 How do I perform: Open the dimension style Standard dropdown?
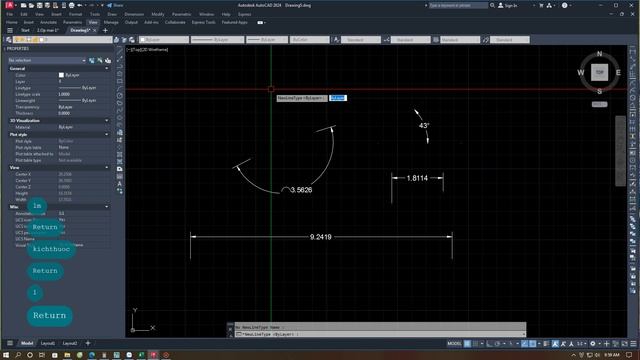(411, 40)
